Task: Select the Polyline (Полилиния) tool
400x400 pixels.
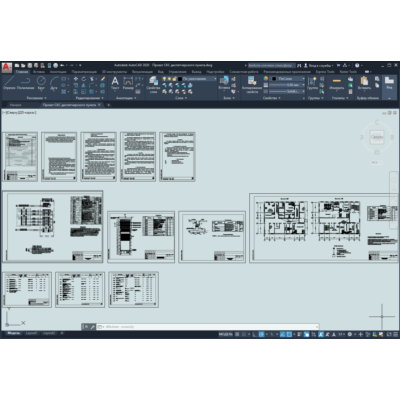Action: pos(26,82)
